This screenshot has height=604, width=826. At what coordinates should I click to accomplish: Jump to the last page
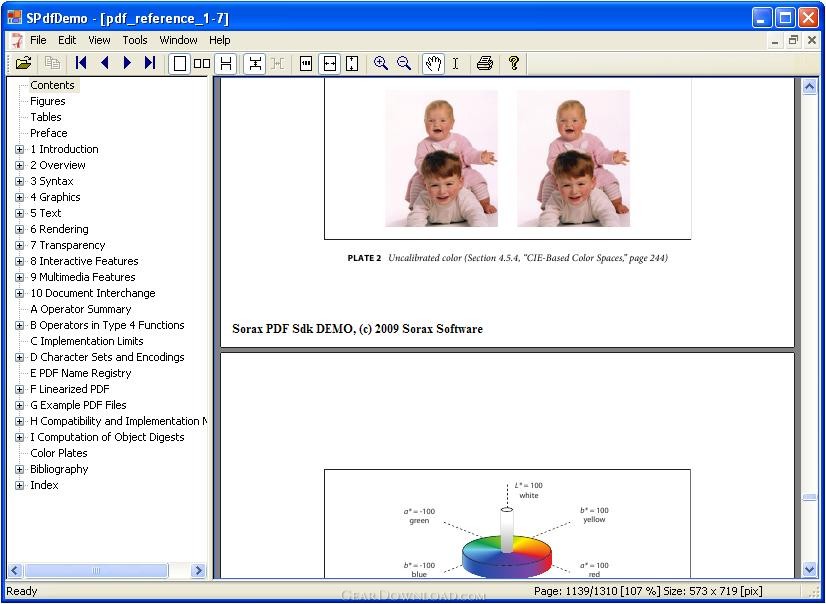point(150,63)
